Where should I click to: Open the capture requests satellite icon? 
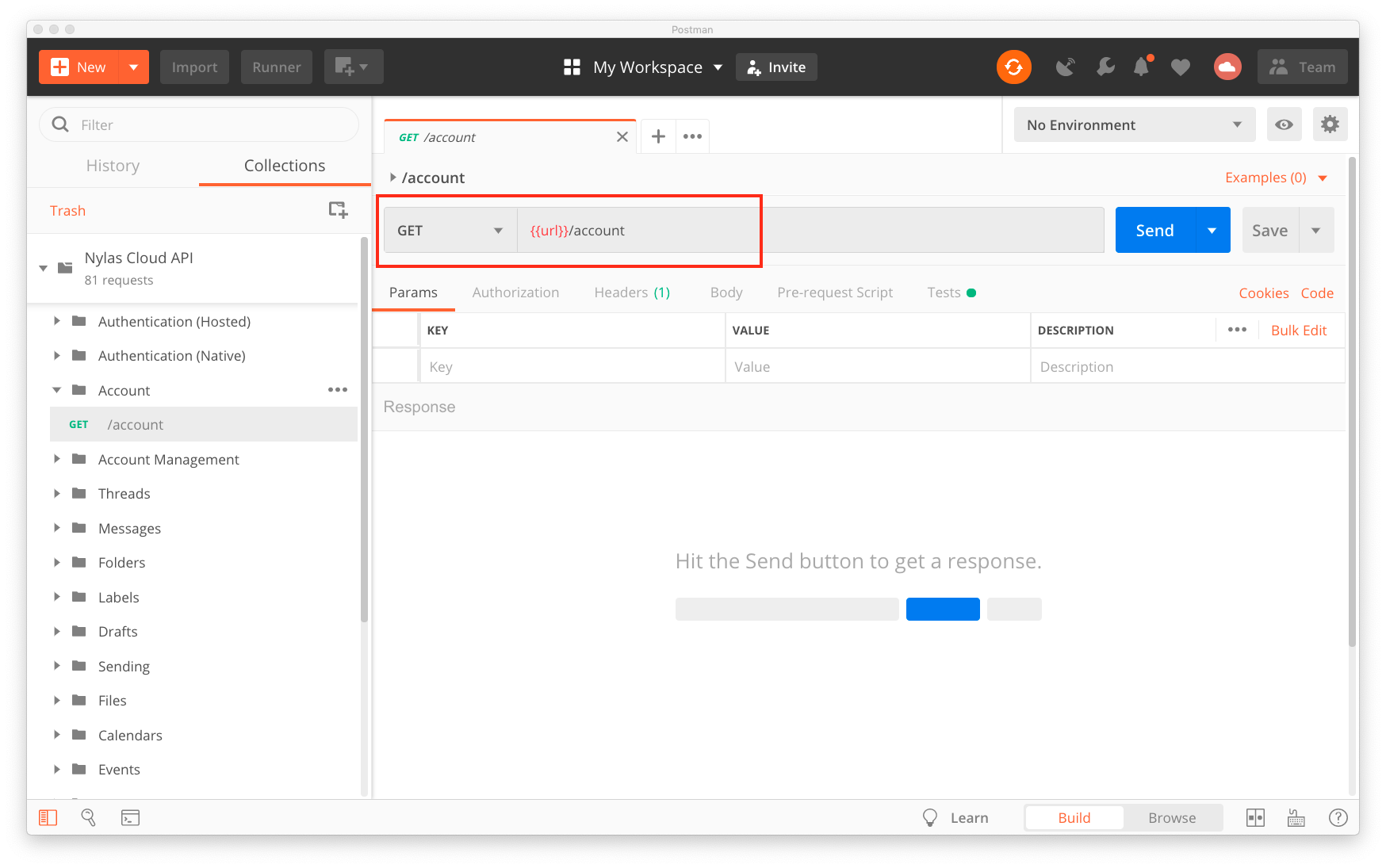[1066, 67]
